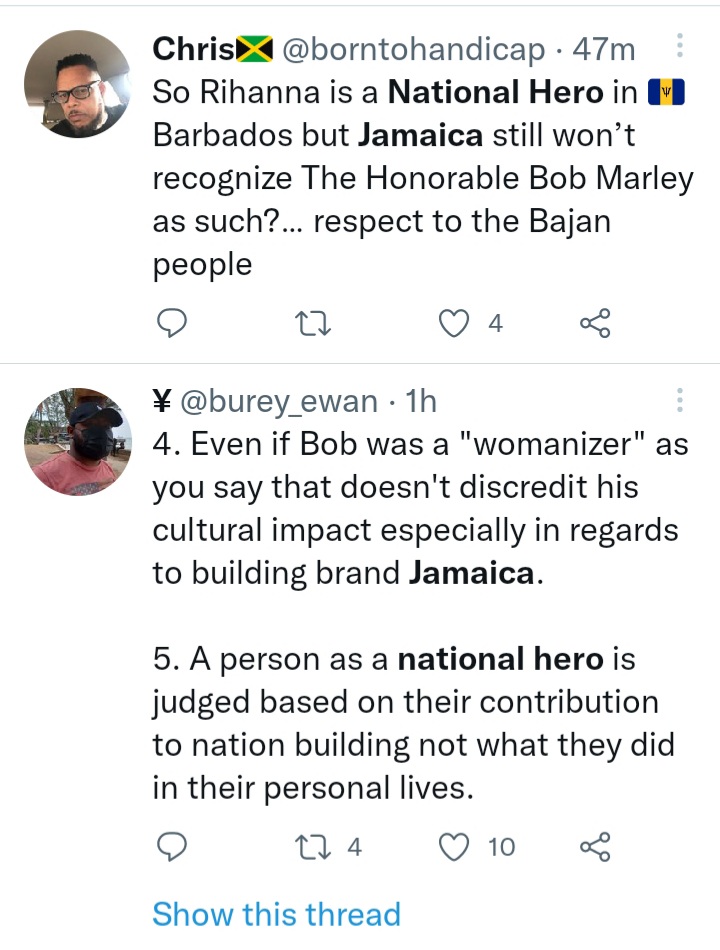The width and height of the screenshot is (720, 950).
Task: Open the @burey_ewan handle
Action: [x=279, y=402]
